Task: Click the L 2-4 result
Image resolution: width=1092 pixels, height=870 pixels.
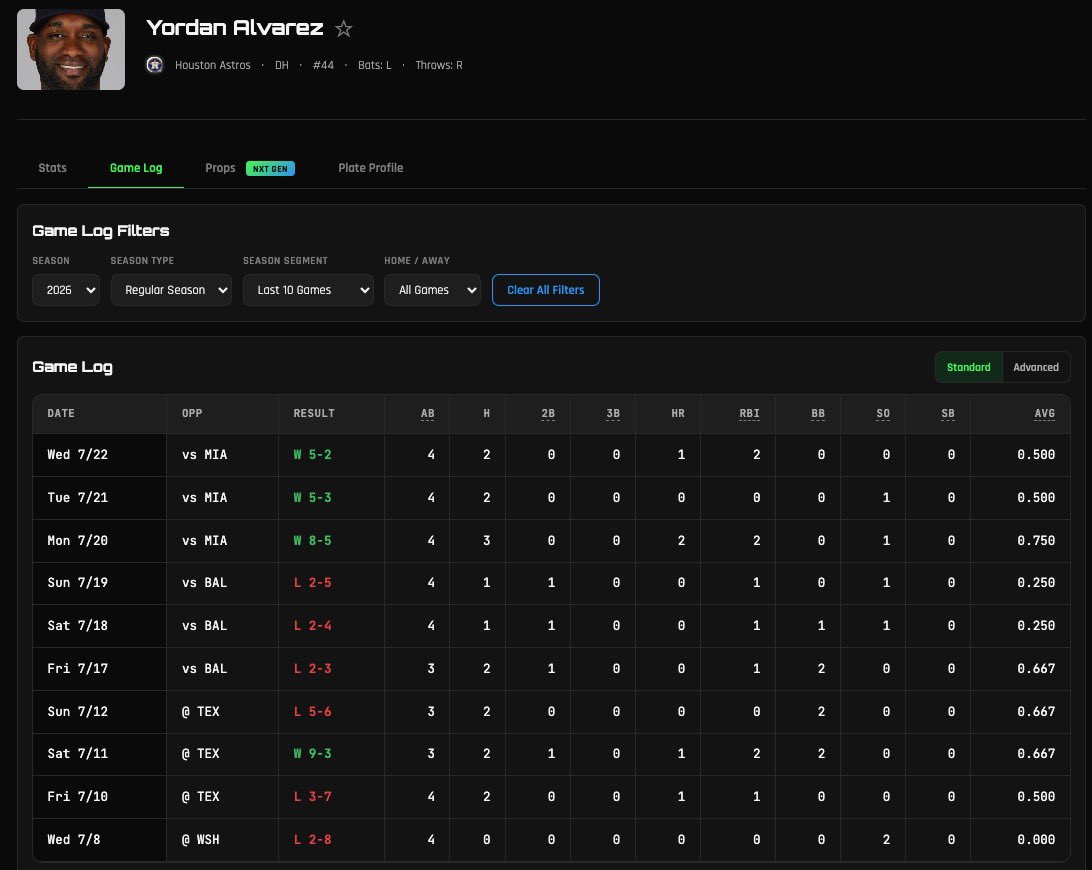Action: pyautogui.click(x=313, y=626)
